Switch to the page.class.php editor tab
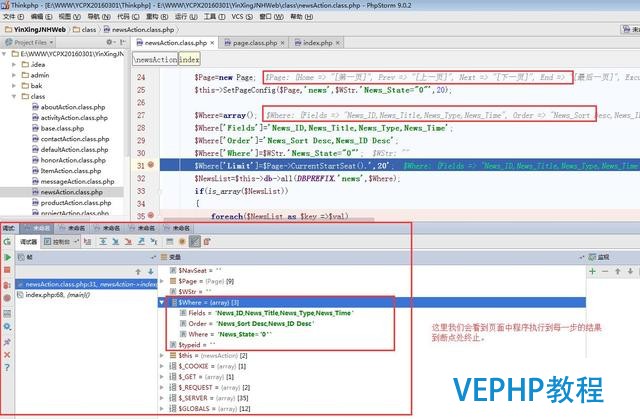The image size is (640, 419). (x=255, y=43)
